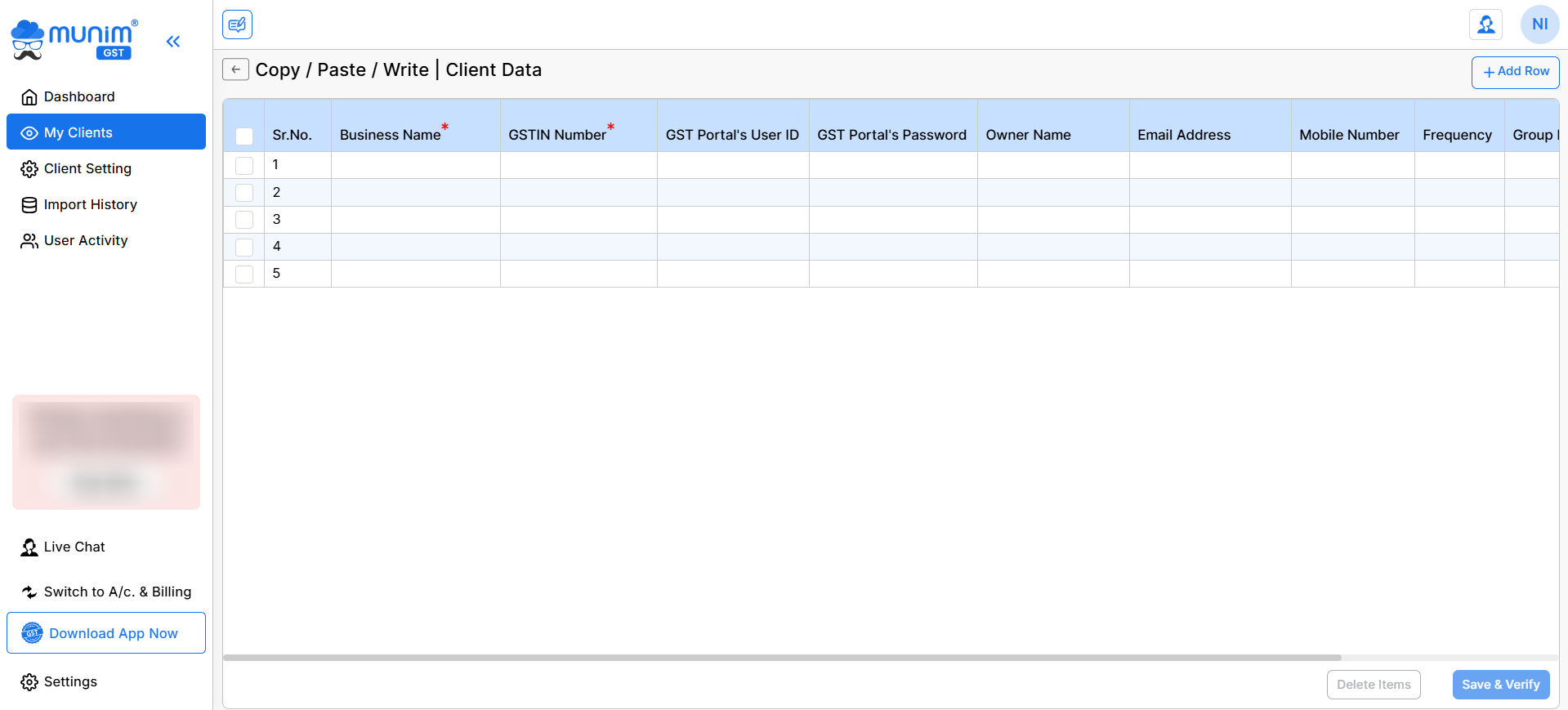Start a Live Chat session
Screen dimensions: 1568x710
pos(74,547)
